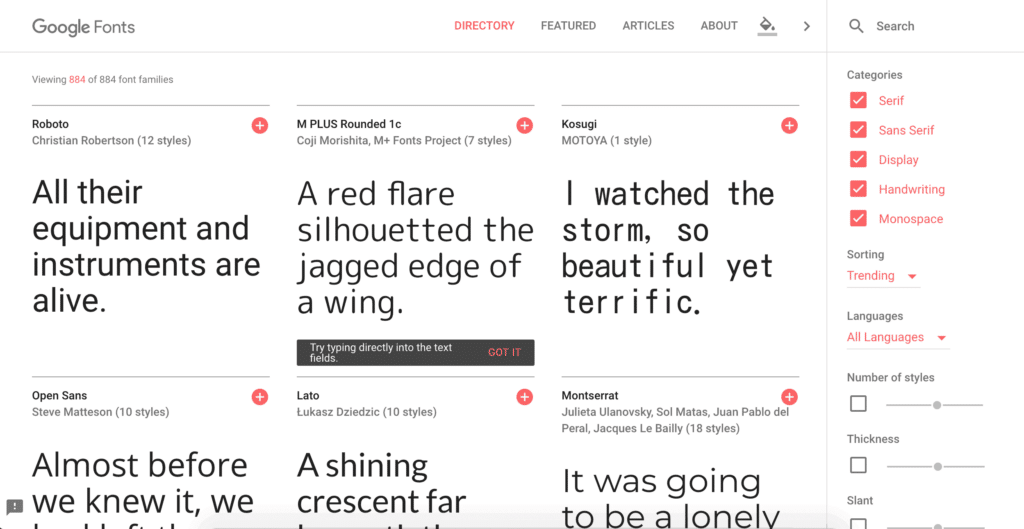The height and width of the screenshot is (529, 1024).
Task: Click Kosugi sample text to edit
Action: (x=667, y=248)
